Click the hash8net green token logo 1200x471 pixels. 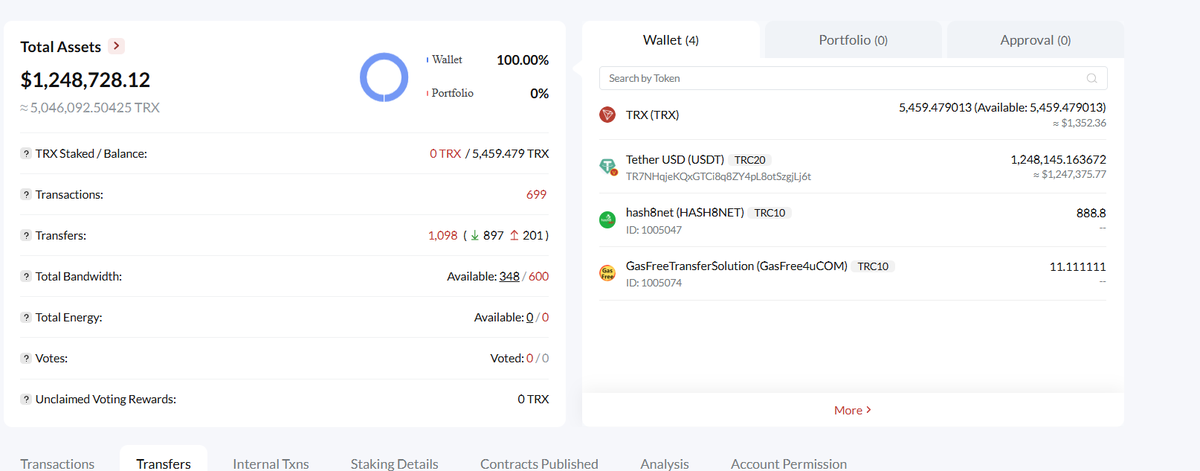pos(607,220)
